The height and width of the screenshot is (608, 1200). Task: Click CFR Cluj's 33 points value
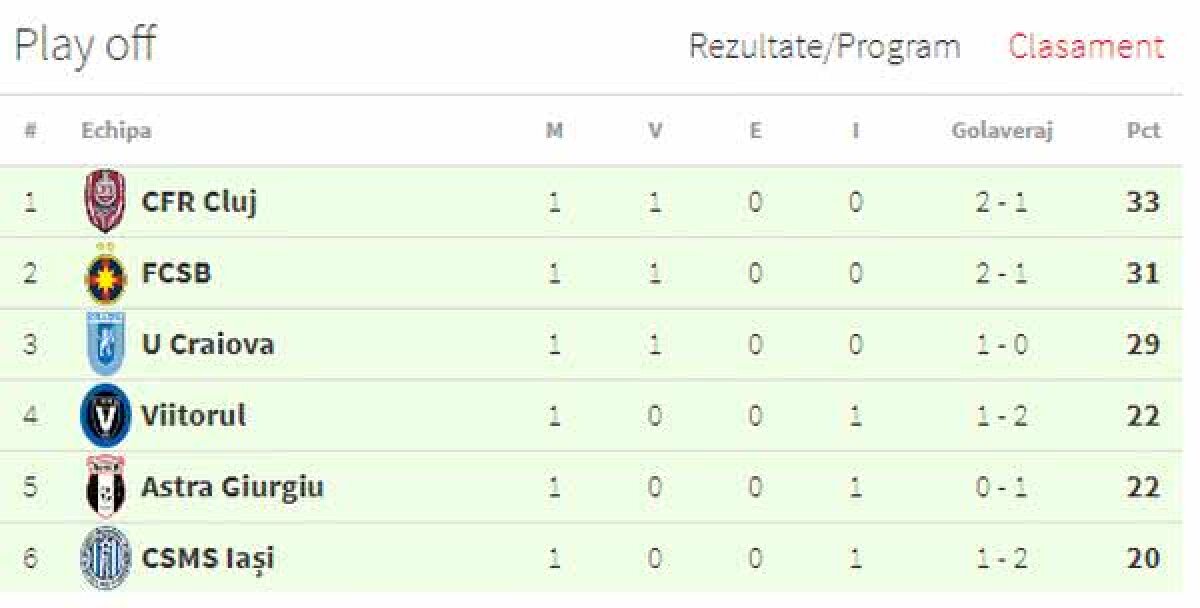tap(1143, 202)
